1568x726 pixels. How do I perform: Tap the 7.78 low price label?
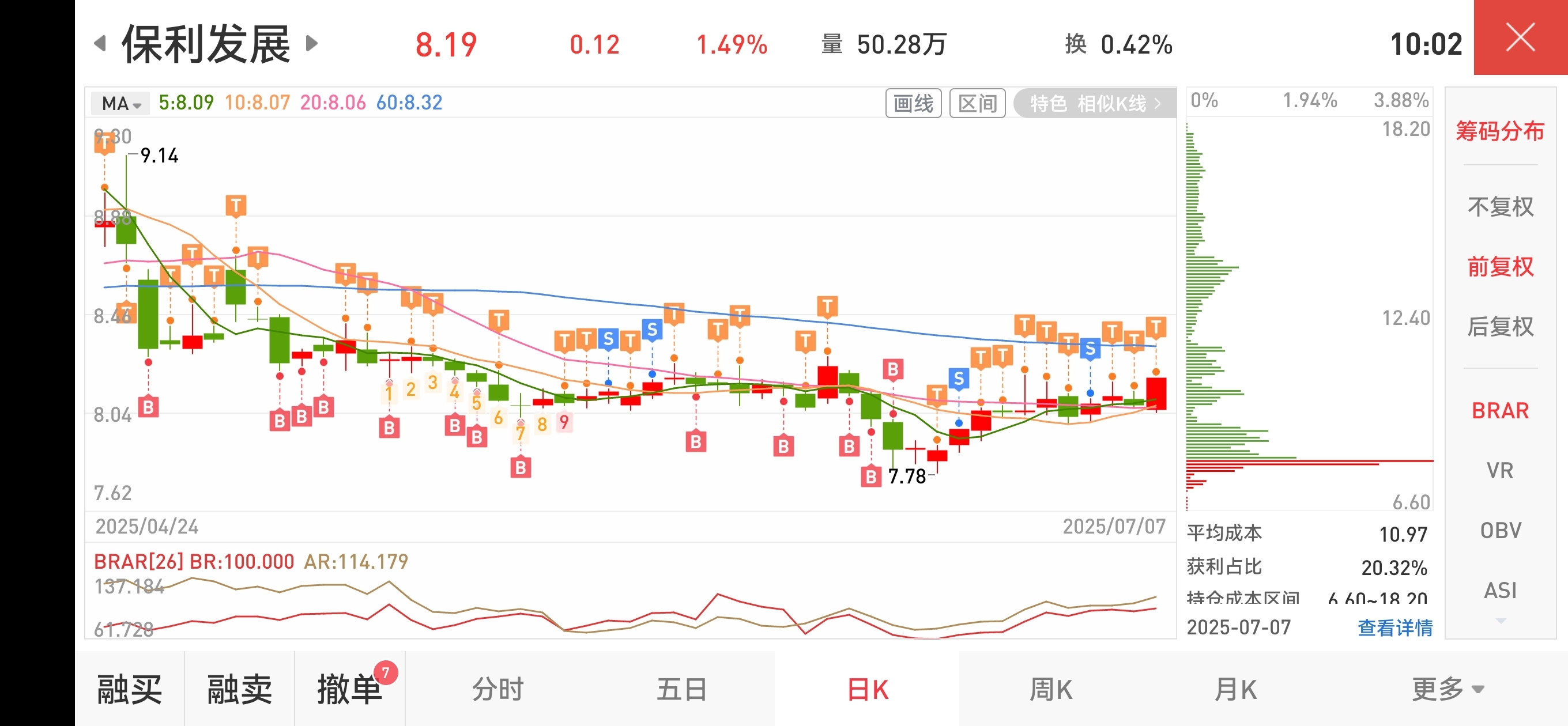tap(907, 477)
